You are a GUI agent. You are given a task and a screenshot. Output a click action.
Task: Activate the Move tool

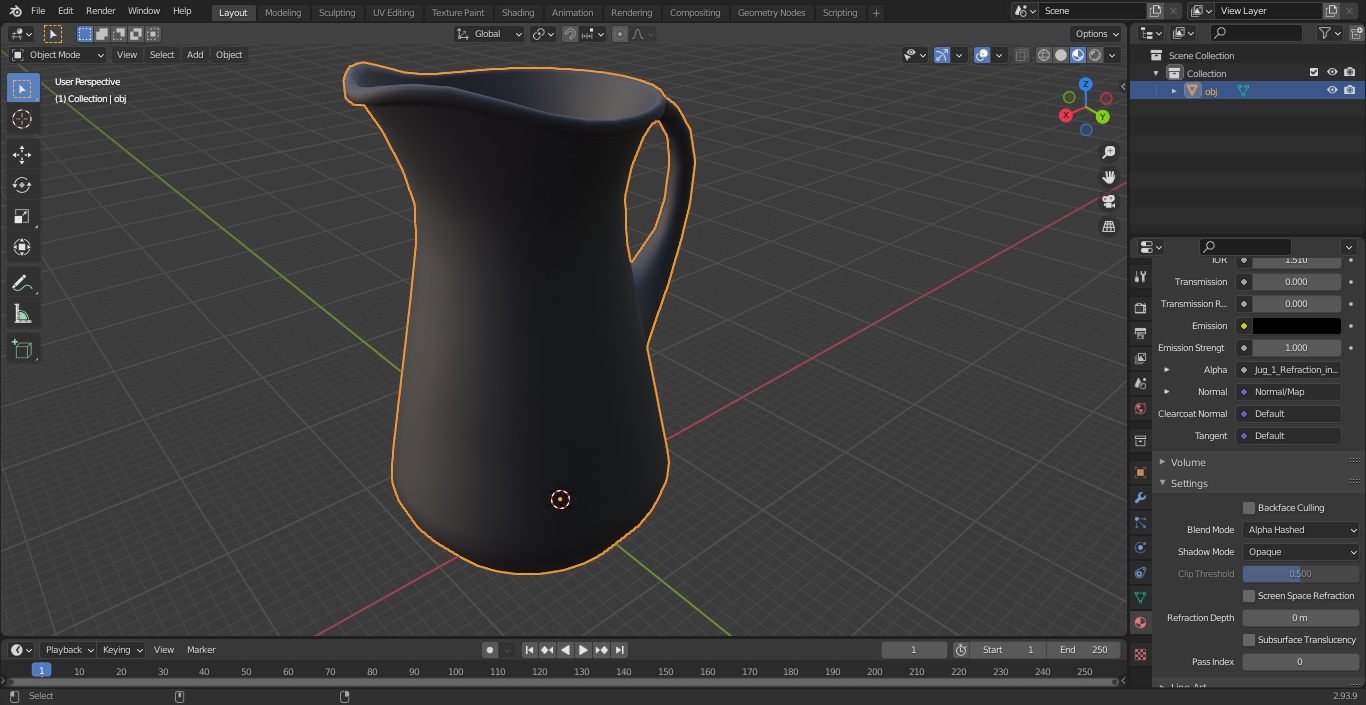point(22,154)
